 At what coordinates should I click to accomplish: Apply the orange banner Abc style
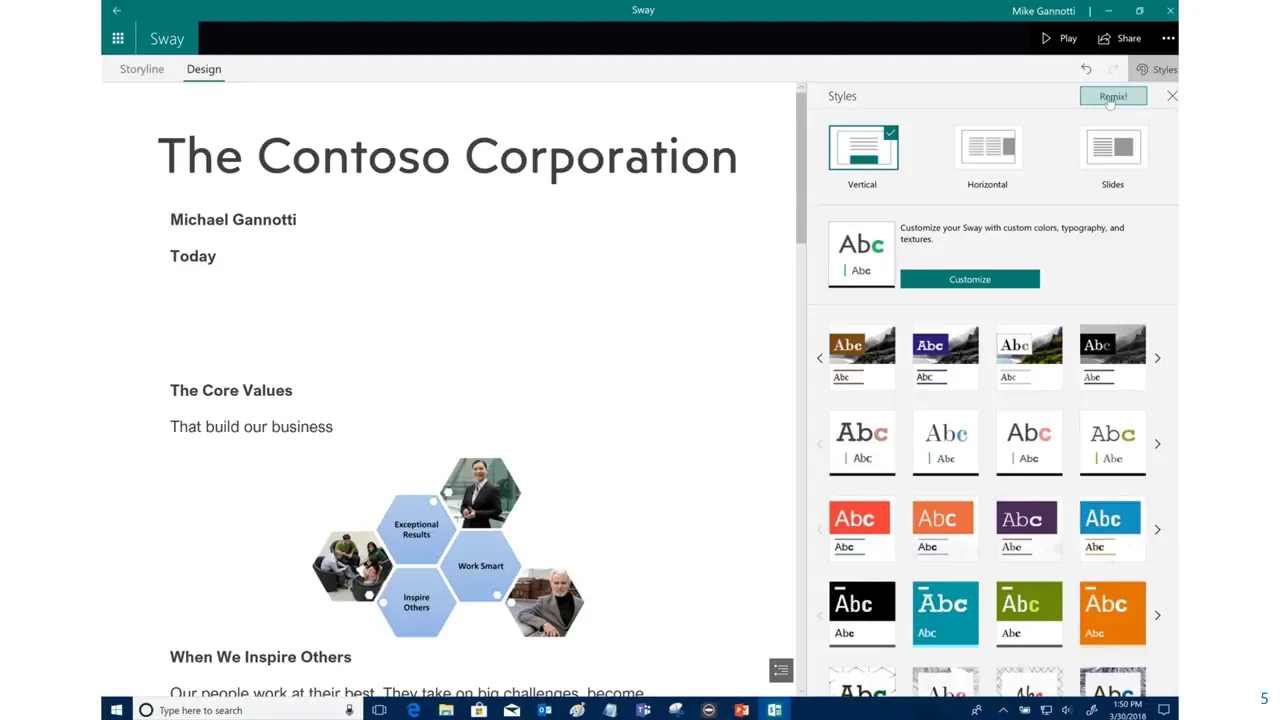(x=1113, y=614)
